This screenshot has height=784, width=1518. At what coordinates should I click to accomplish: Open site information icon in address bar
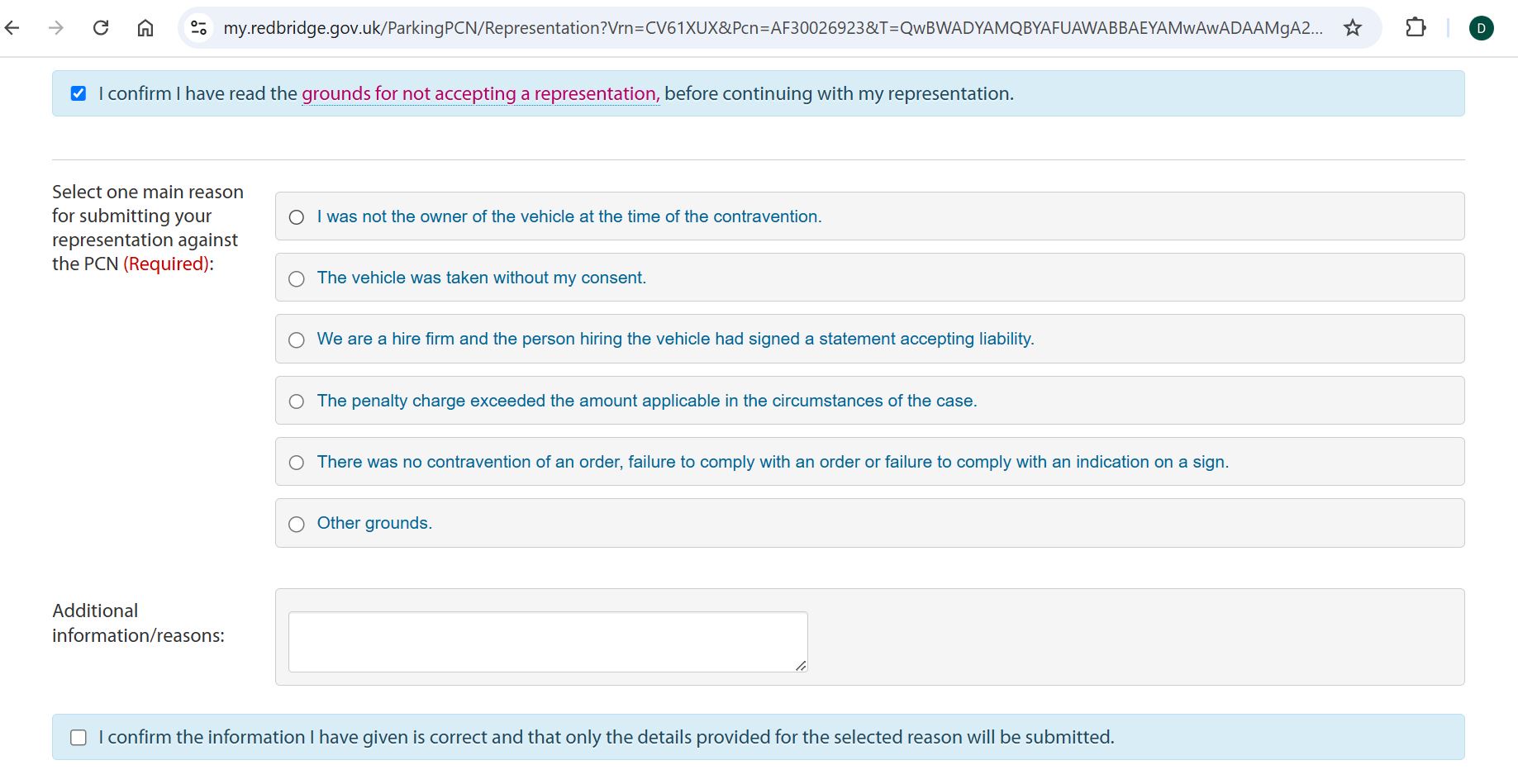pyautogui.click(x=199, y=28)
